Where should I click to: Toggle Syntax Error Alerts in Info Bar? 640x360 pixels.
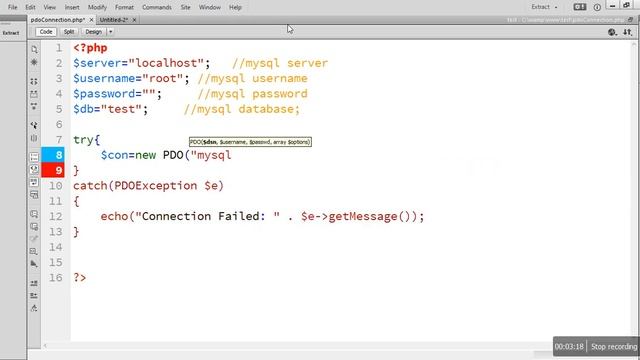coord(34,194)
